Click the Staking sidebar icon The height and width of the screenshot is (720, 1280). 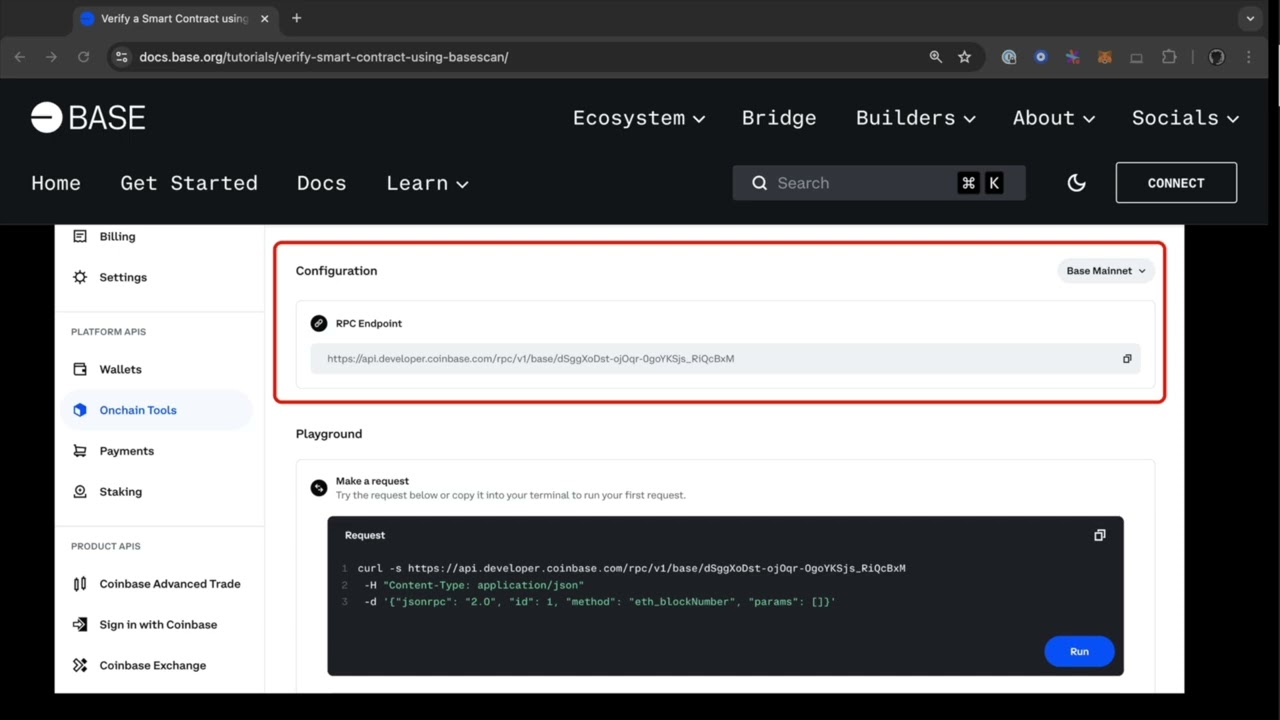(80, 492)
